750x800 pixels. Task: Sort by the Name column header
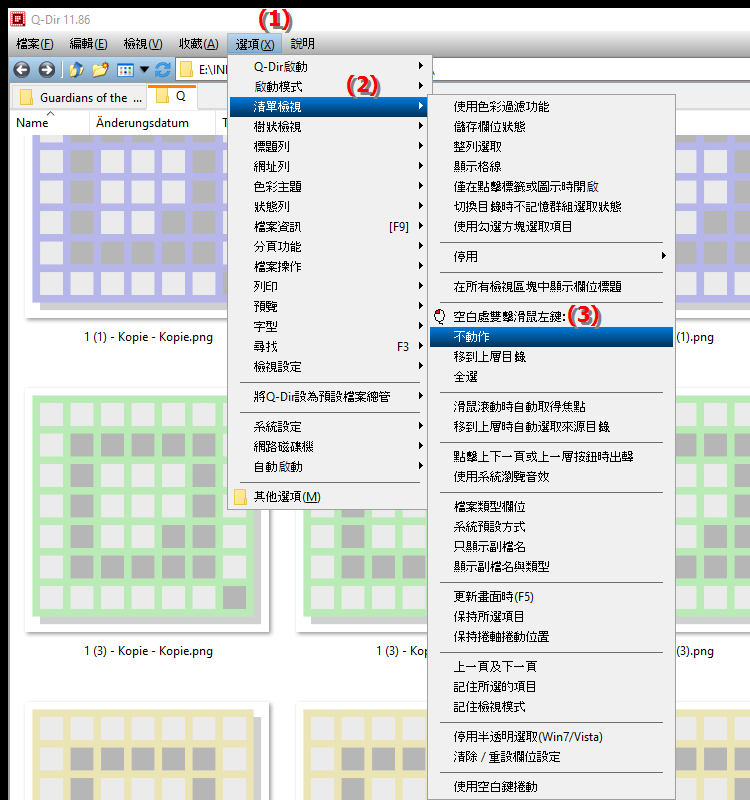pyautogui.click(x=49, y=123)
